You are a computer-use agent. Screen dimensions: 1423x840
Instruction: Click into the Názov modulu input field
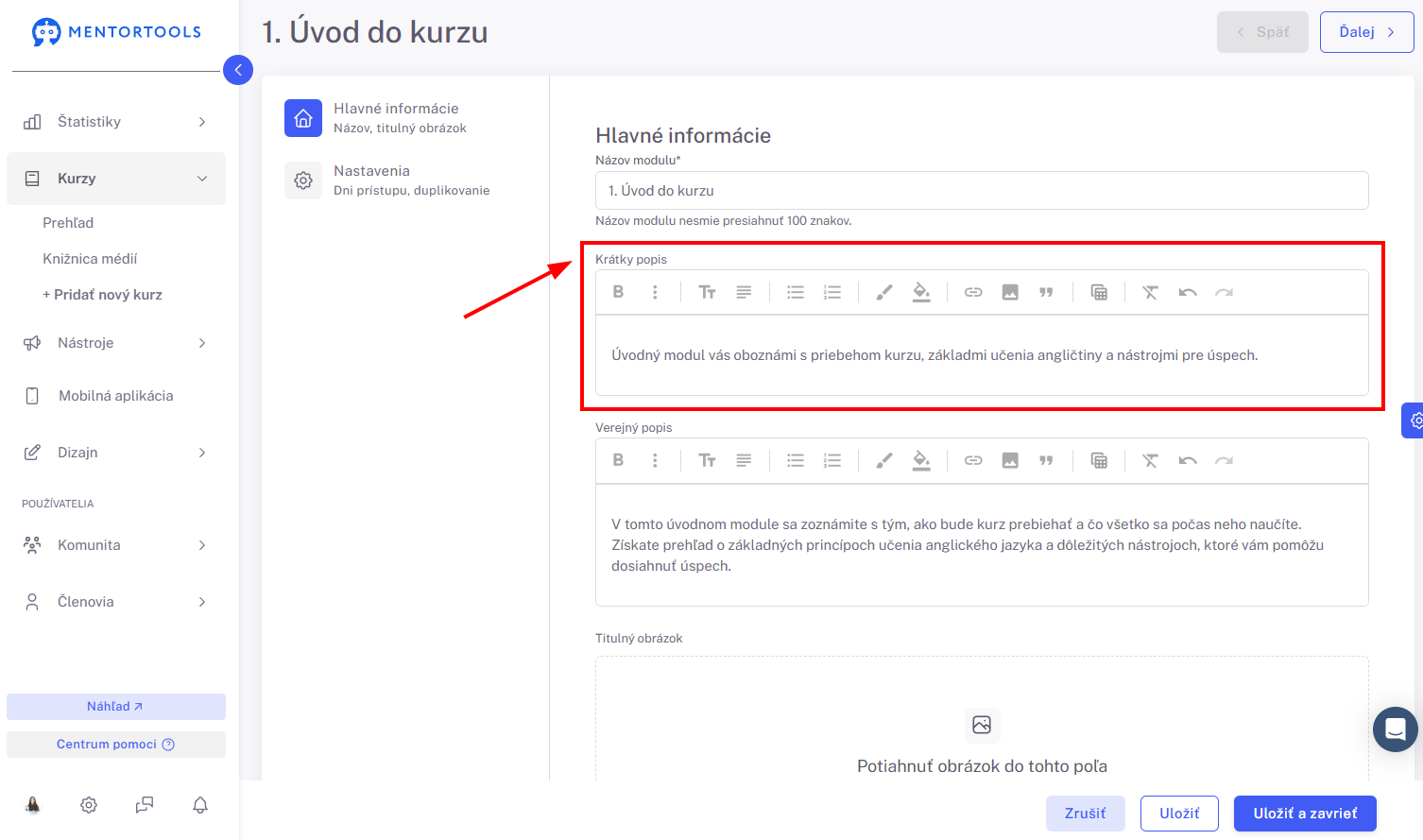coord(982,191)
